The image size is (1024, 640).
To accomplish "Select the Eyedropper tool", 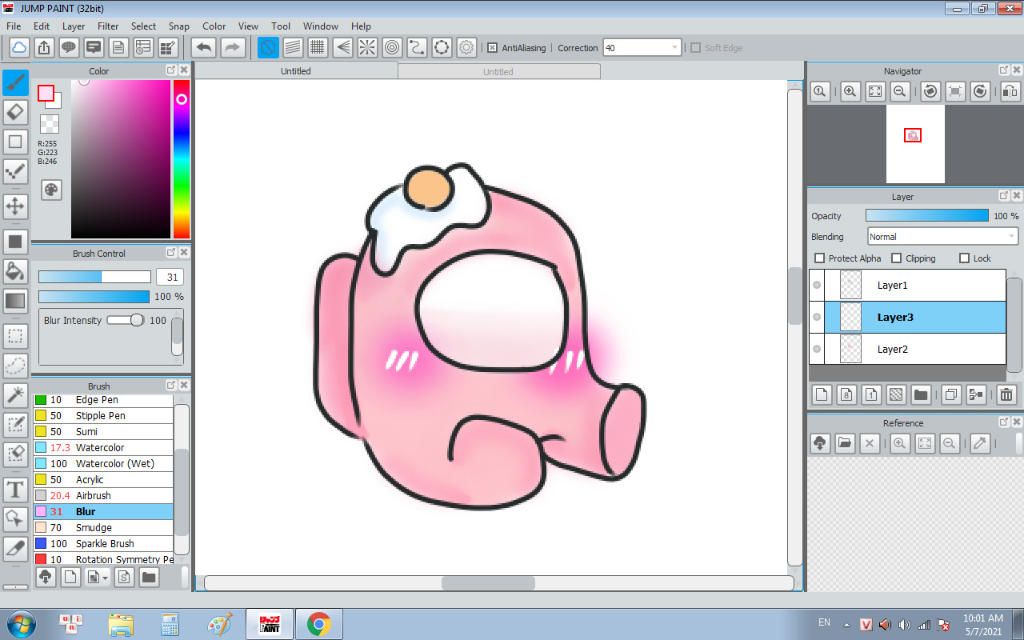I will coord(15,549).
